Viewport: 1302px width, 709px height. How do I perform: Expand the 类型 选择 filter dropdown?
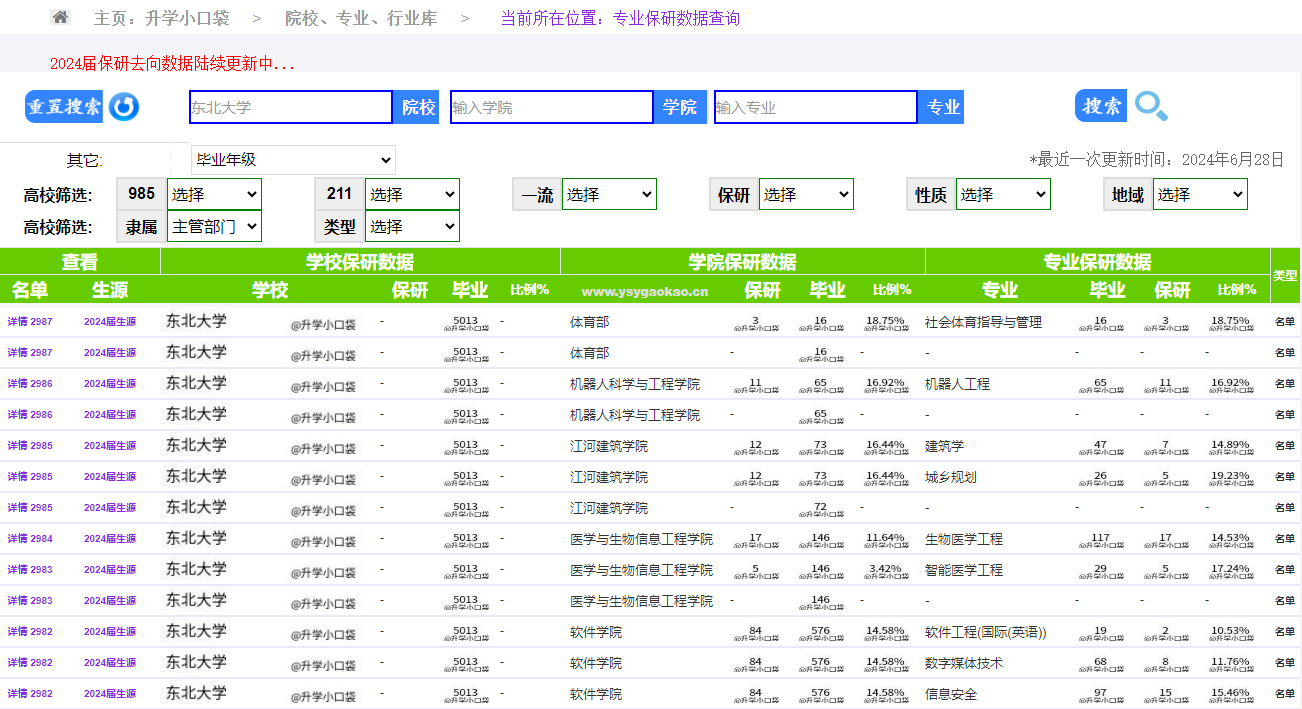click(x=412, y=226)
